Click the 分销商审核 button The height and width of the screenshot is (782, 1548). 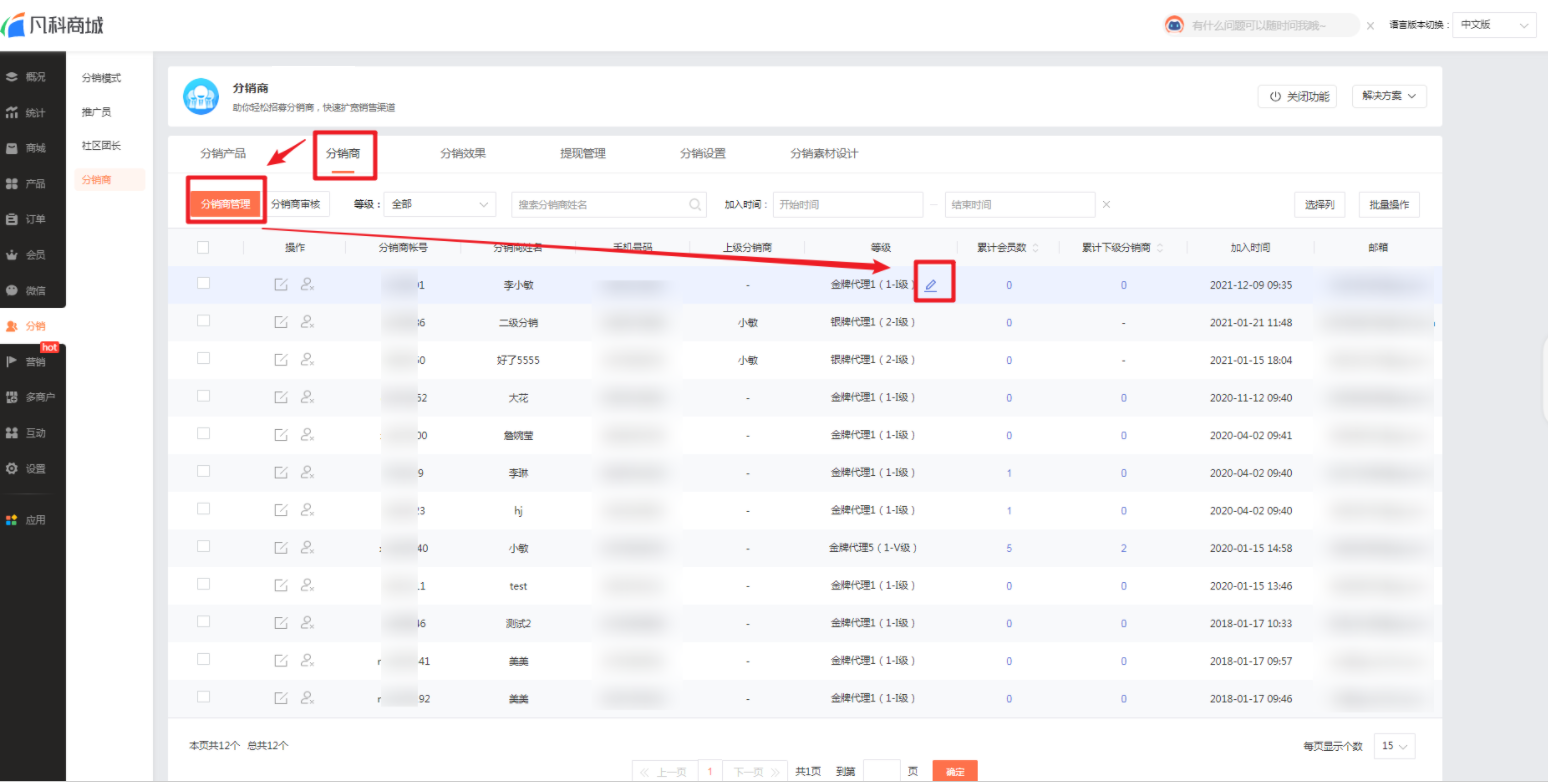click(296, 204)
